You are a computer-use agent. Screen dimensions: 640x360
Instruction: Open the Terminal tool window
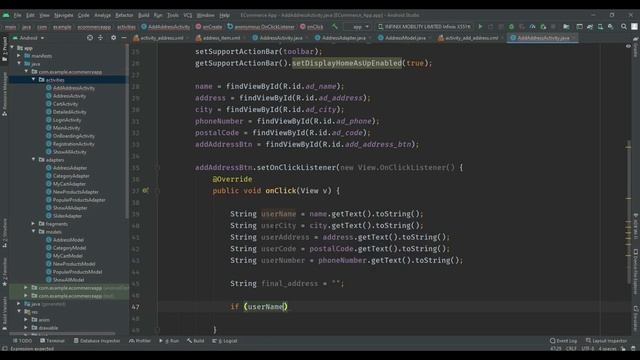coord(52,341)
